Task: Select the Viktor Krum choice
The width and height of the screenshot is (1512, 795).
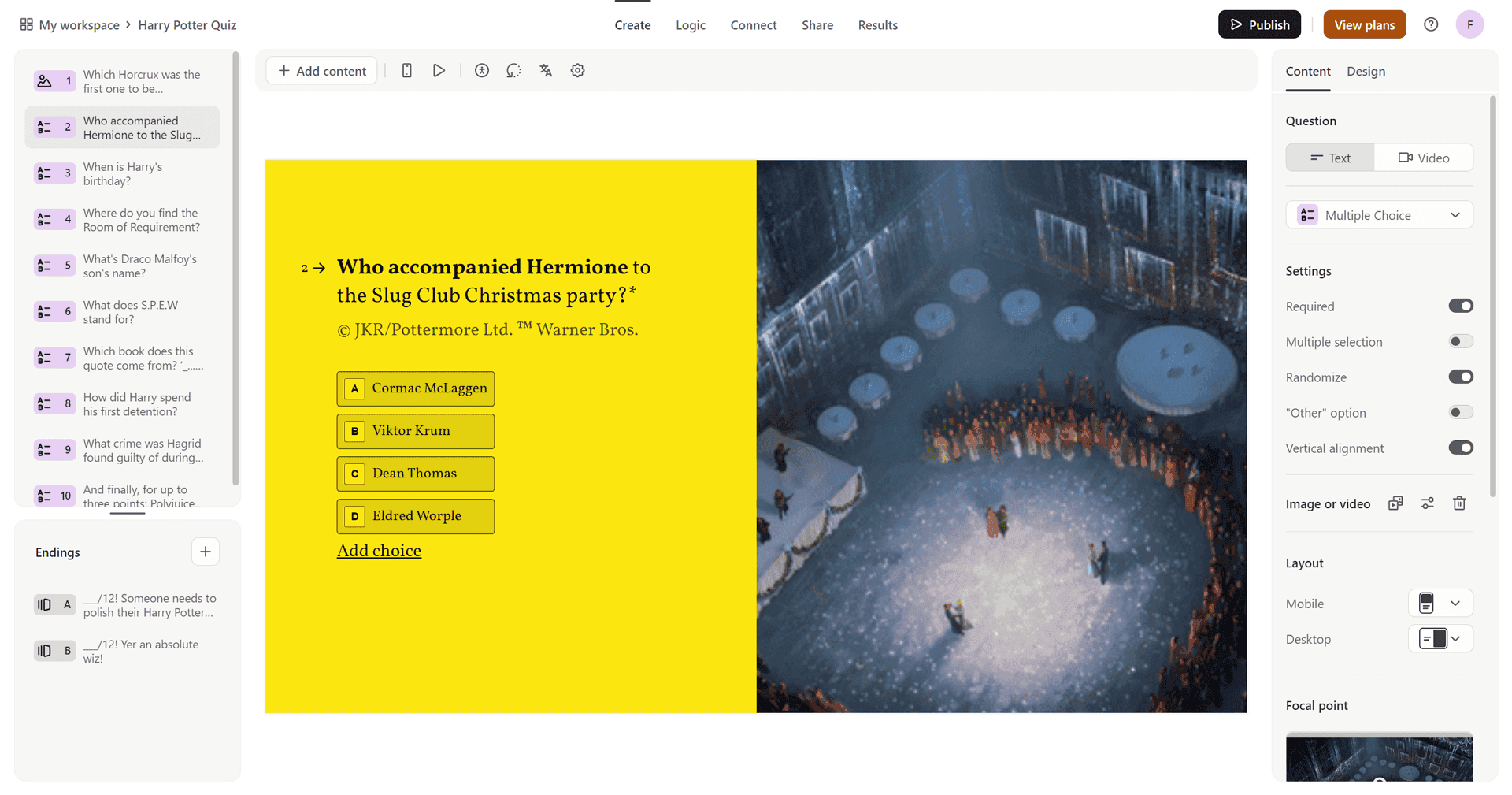Action: click(x=416, y=431)
